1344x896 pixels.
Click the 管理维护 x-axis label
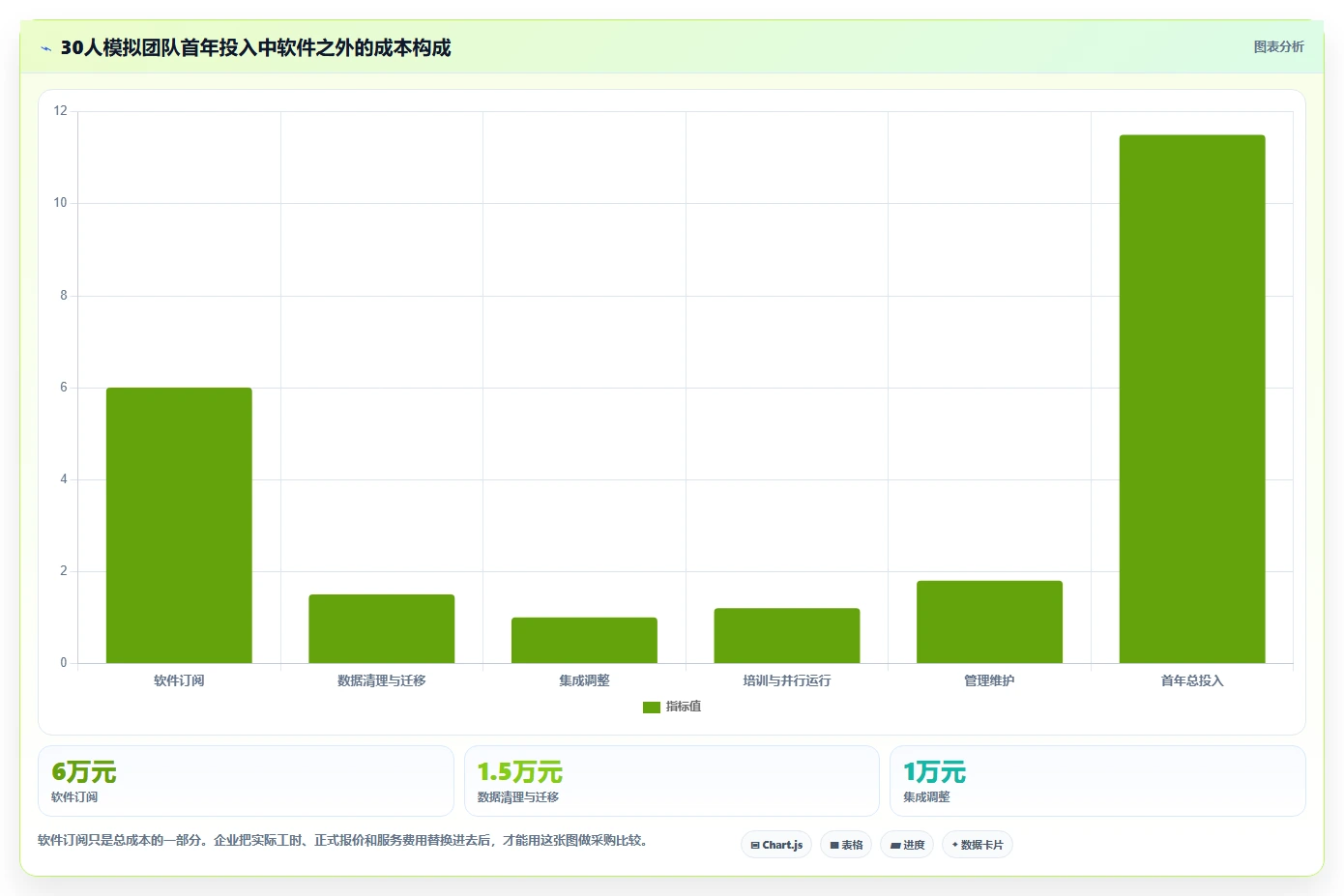tap(989, 680)
